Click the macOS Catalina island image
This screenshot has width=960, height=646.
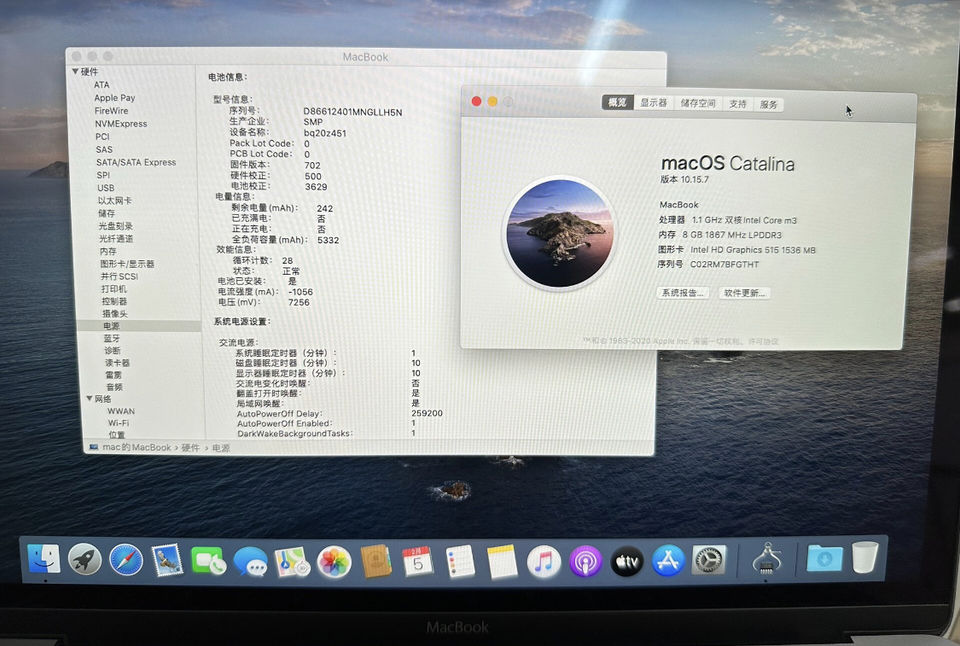tap(560, 233)
